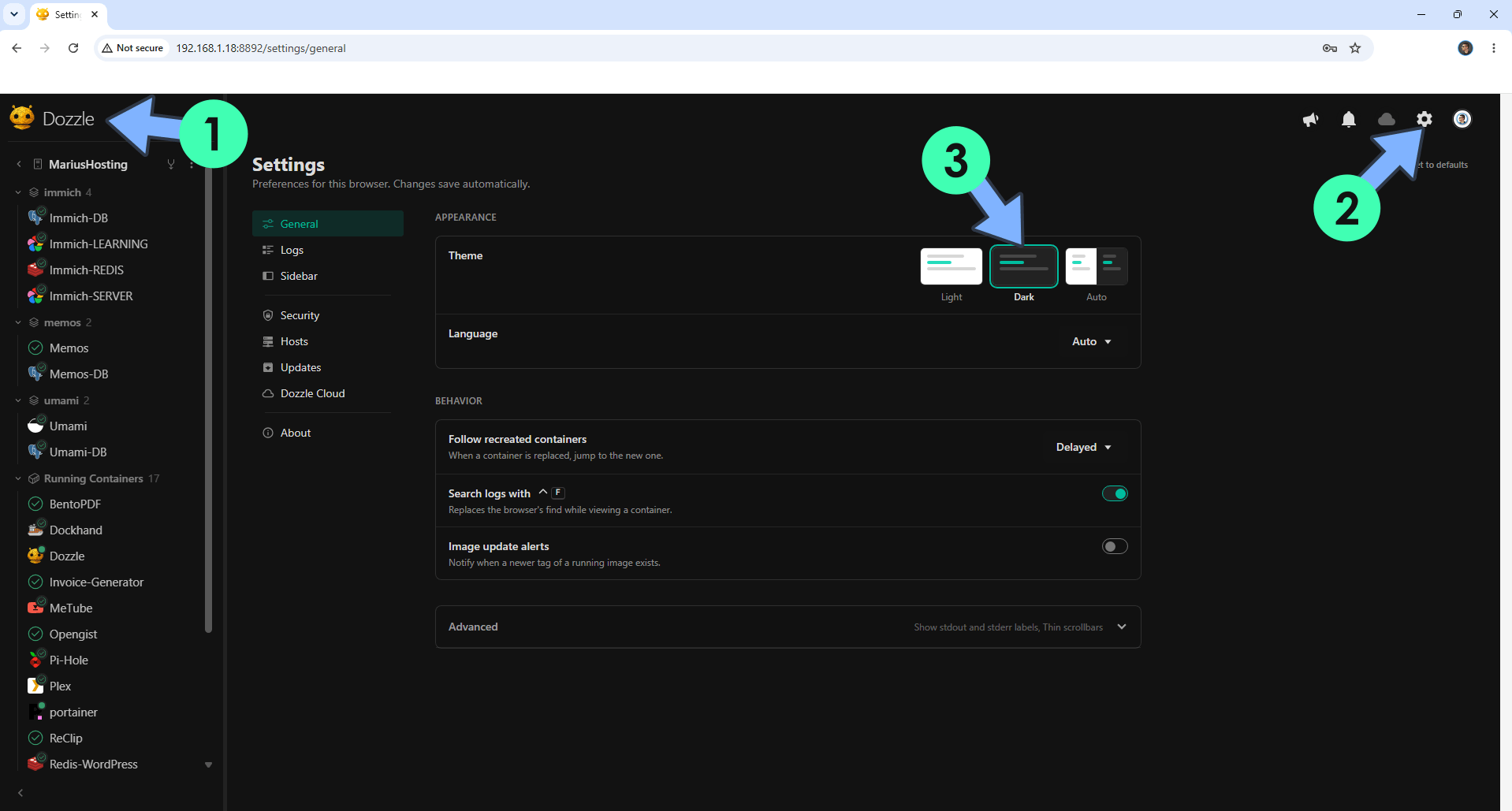Viewport: 1512px width, 811px height.
Task: Click the back chevron beside MariusHosting
Action: click(x=19, y=164)
